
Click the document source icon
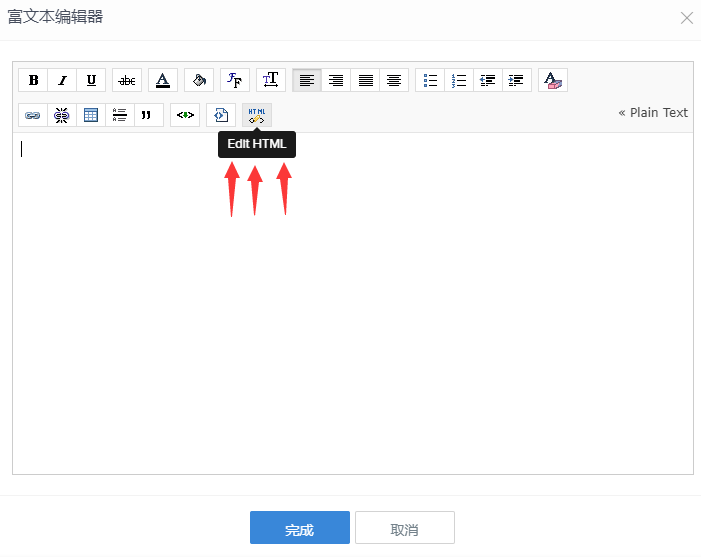(x=221, y=115)
